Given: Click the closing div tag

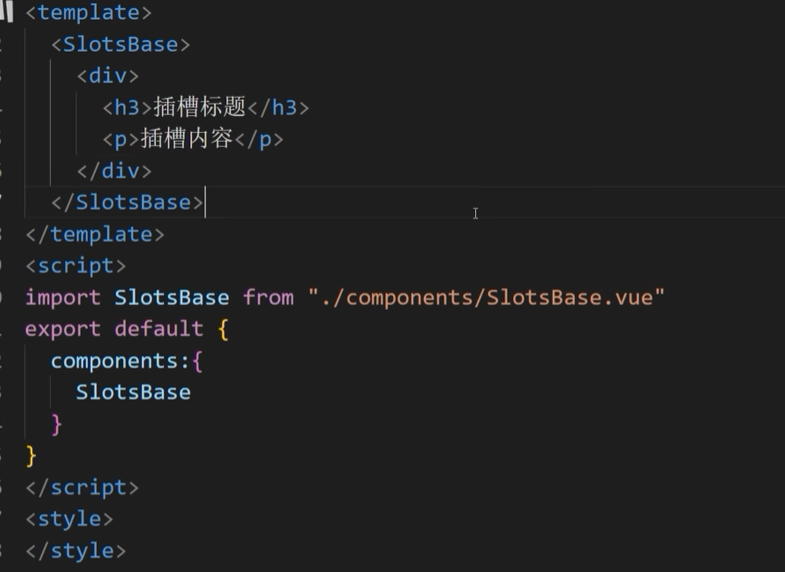Looking at the screenshot, I should pos(114,171).
